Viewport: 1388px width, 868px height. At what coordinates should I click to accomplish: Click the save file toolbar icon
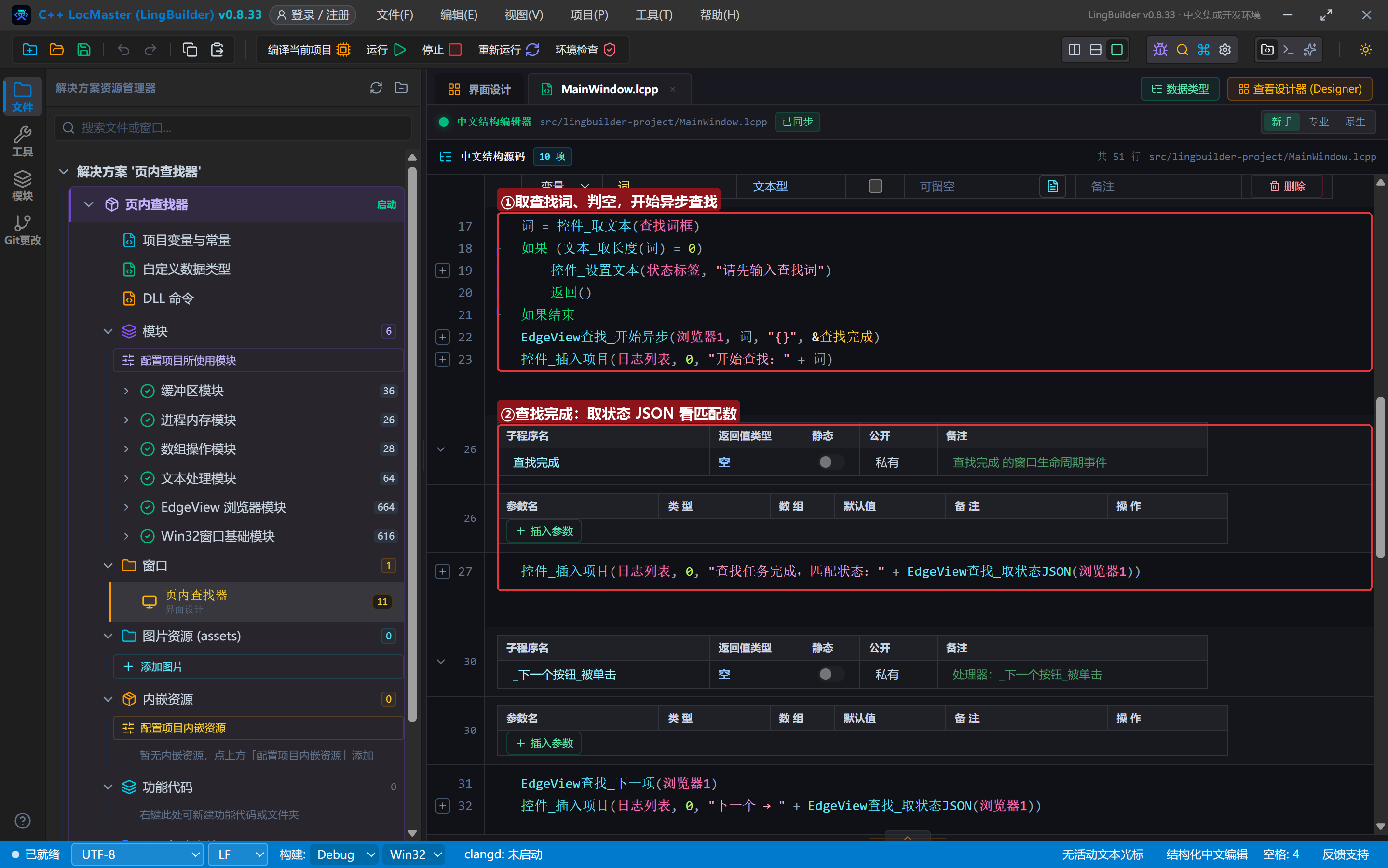[x=84, y=50]
